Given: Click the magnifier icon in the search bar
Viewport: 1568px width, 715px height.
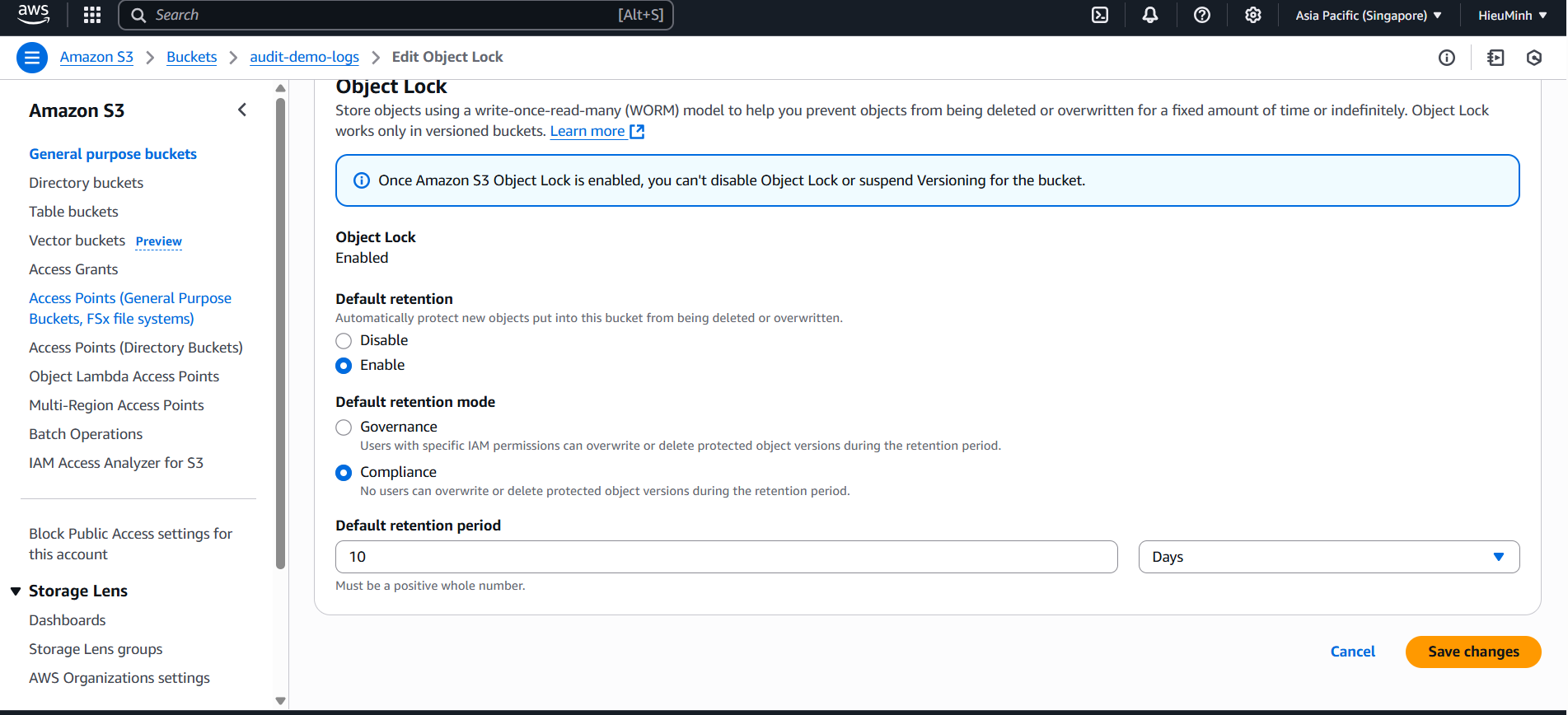Looking at the screenshot, I should [x=138, y=15].
